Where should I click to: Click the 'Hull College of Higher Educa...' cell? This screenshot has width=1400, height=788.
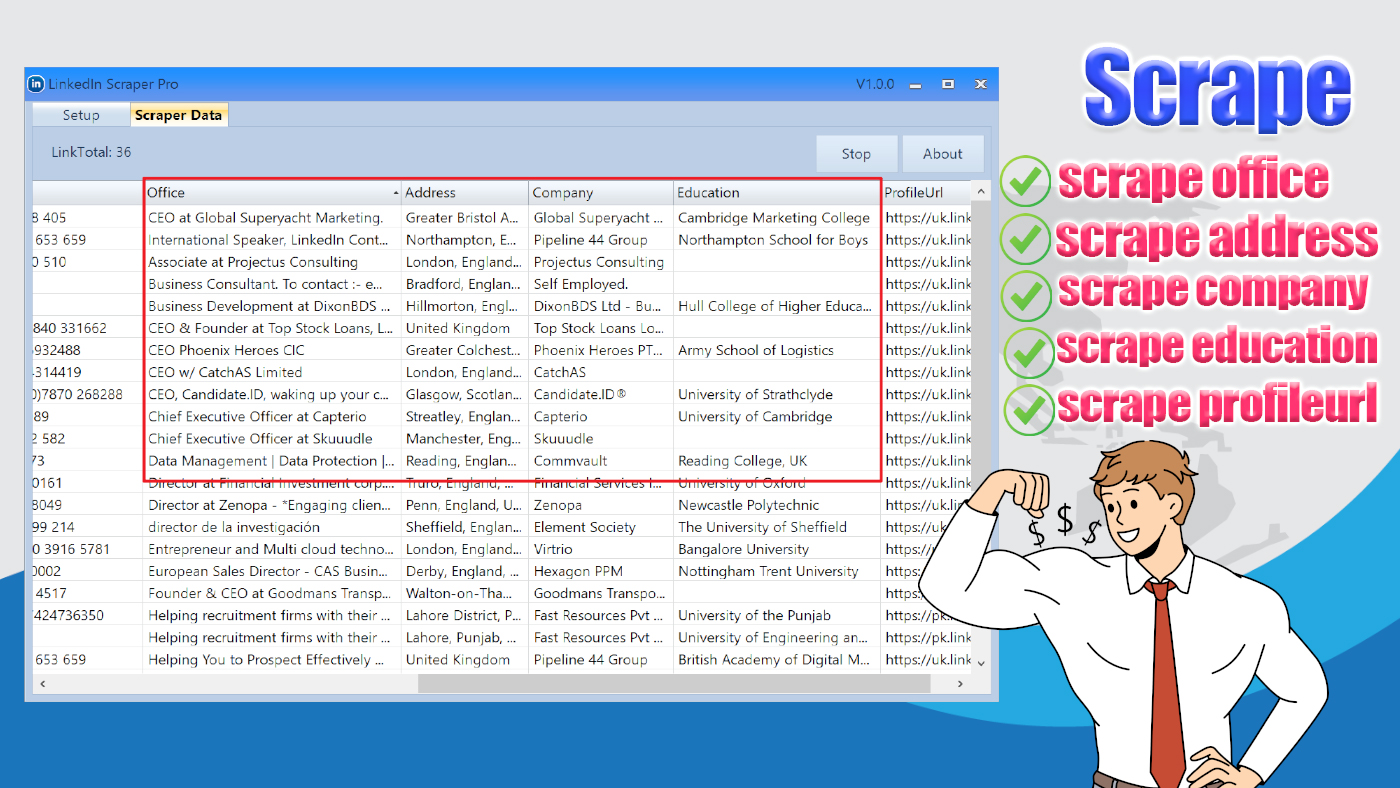pos(777,306)
